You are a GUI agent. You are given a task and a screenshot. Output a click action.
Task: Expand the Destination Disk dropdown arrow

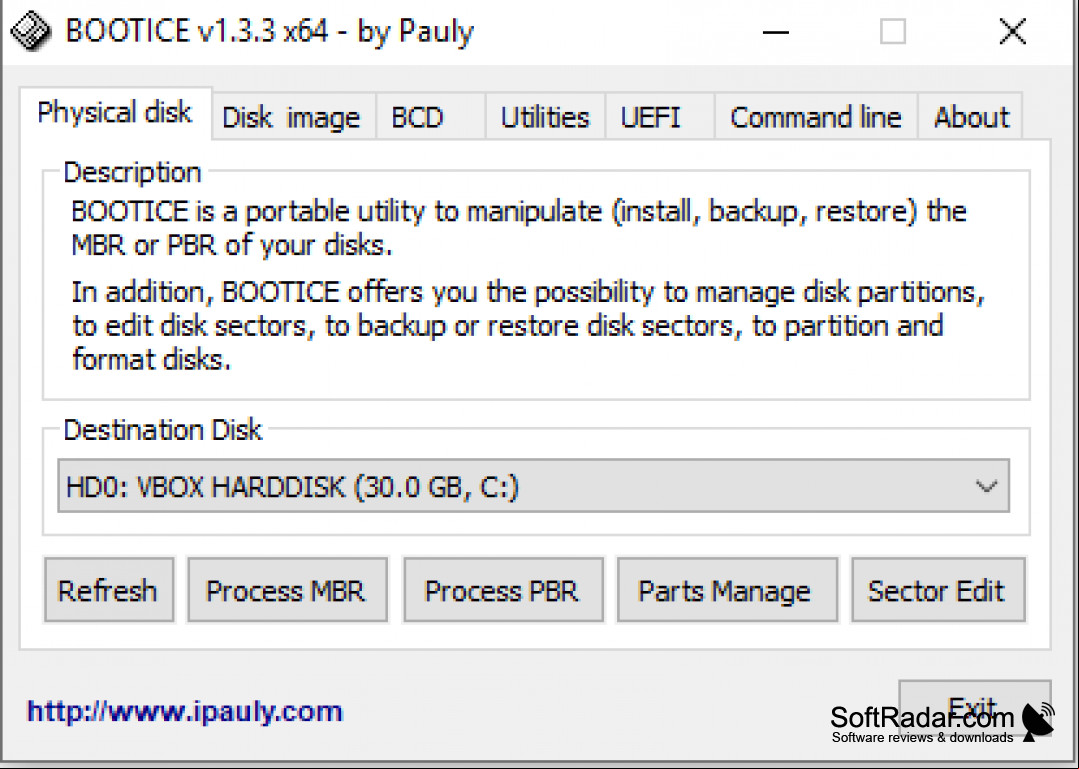[986, 486]
